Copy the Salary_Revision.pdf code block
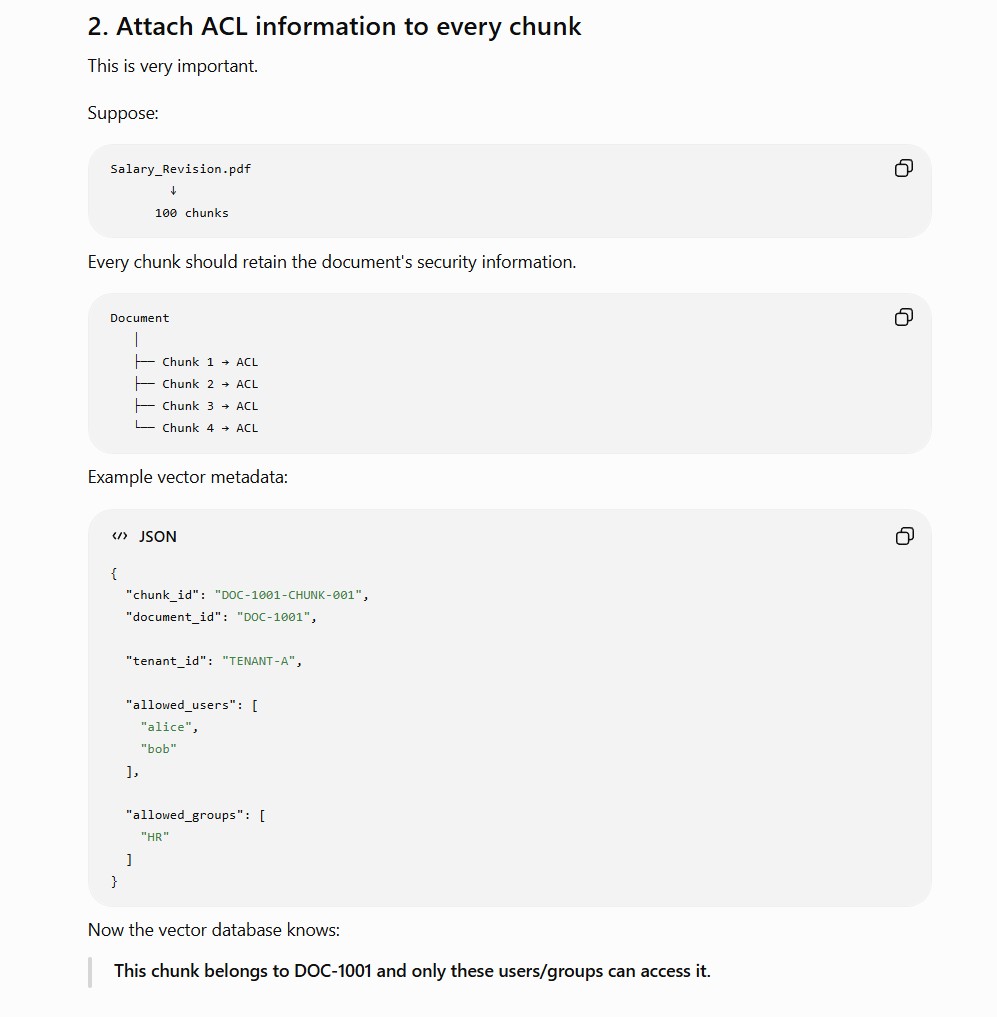997x1017 pixels. pos(904,169)
